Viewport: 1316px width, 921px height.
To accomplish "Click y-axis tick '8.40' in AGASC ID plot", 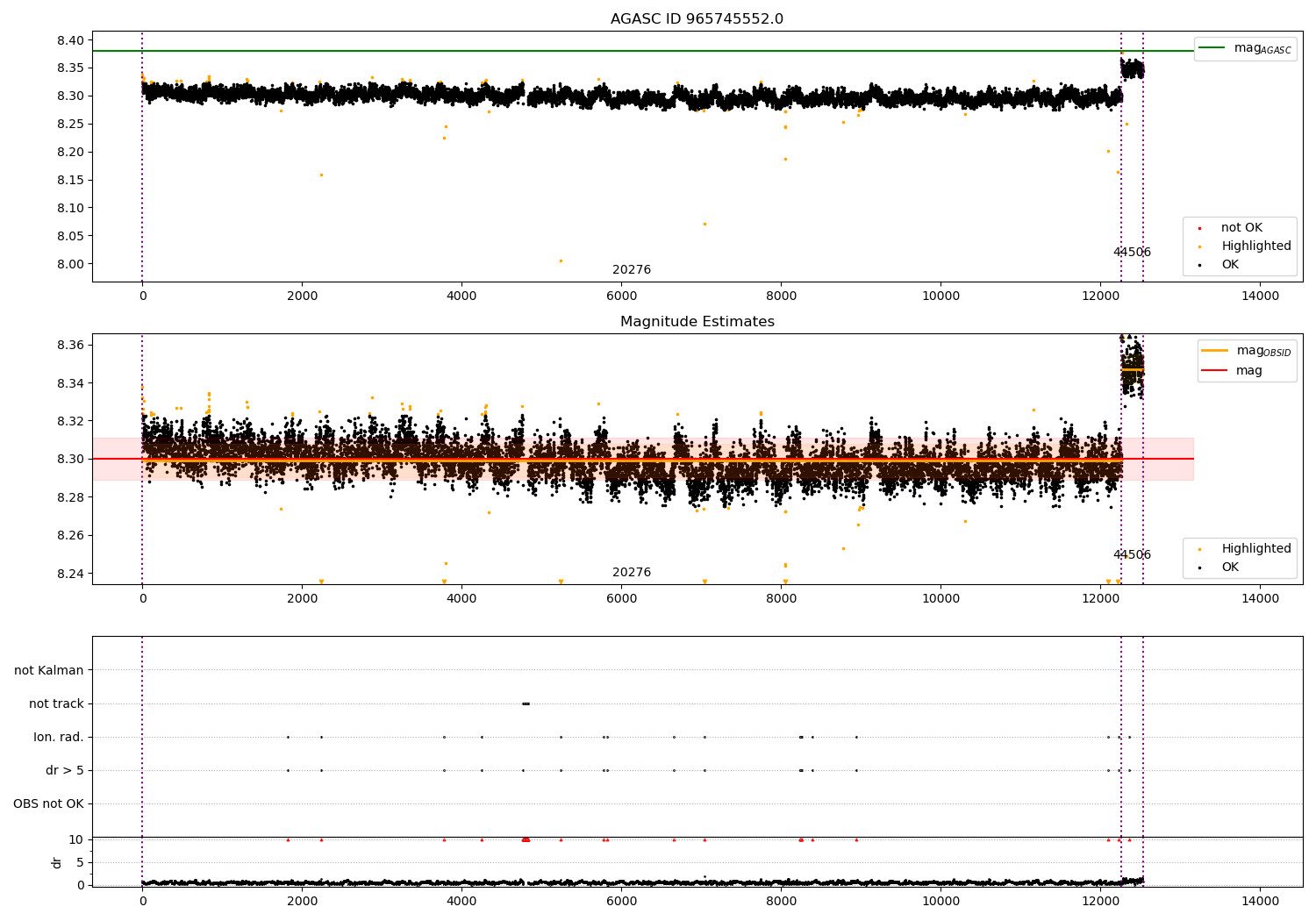I will (72, 40).
